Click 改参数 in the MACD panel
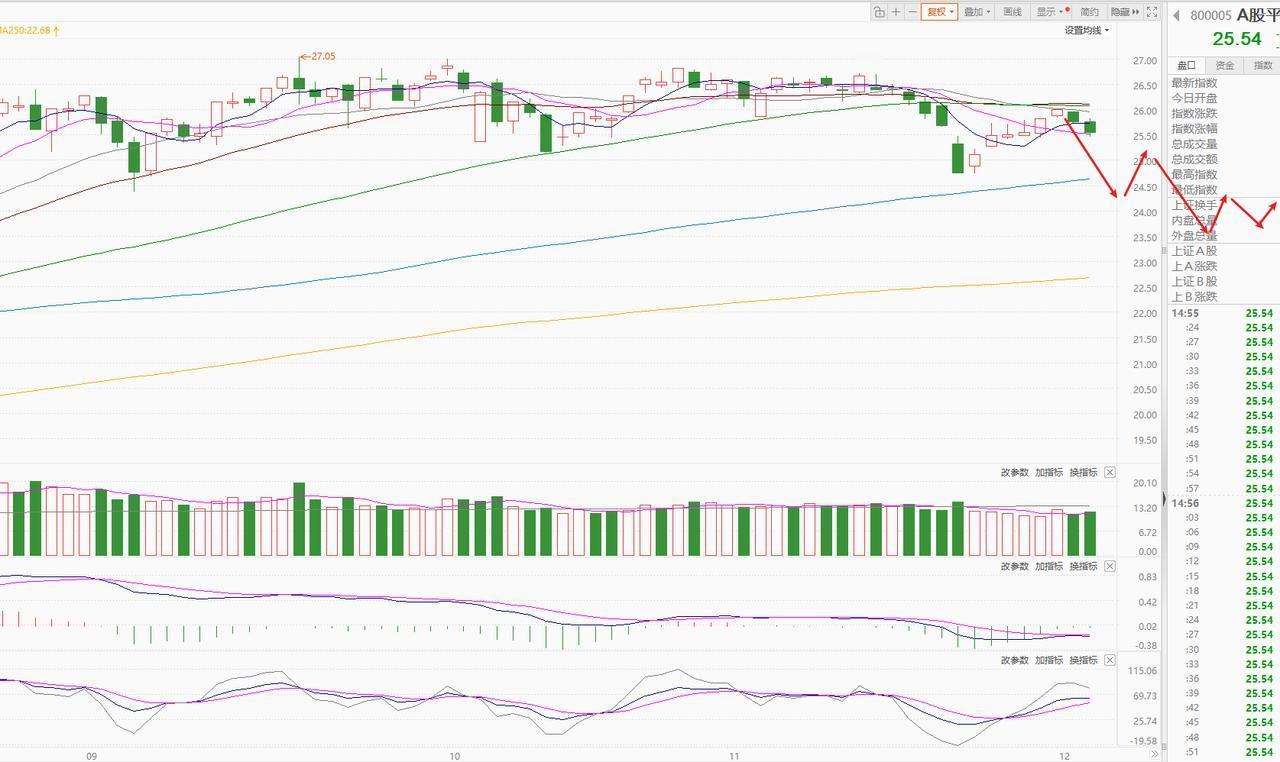This screenshot has height=762, width=1280. [x=1014, y=566]
